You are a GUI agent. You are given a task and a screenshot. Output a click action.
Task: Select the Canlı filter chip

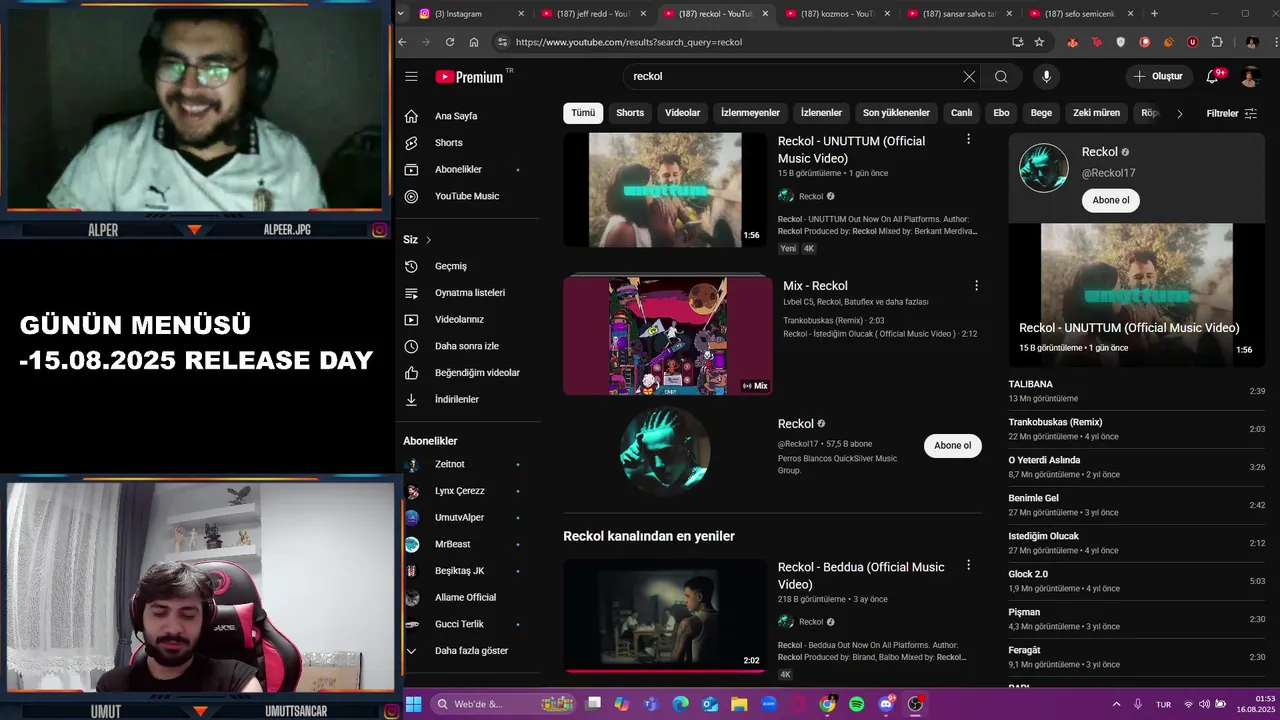tap(961, 113)
